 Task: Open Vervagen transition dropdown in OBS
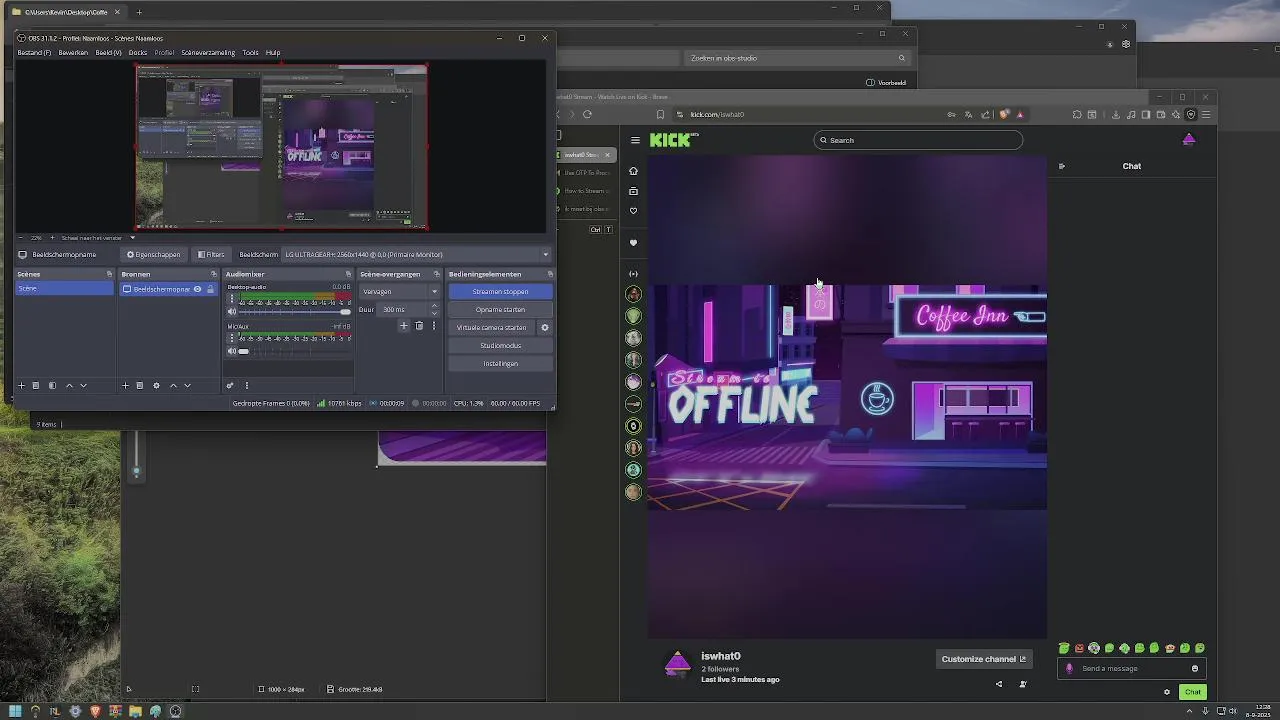[x=399, y=291]
